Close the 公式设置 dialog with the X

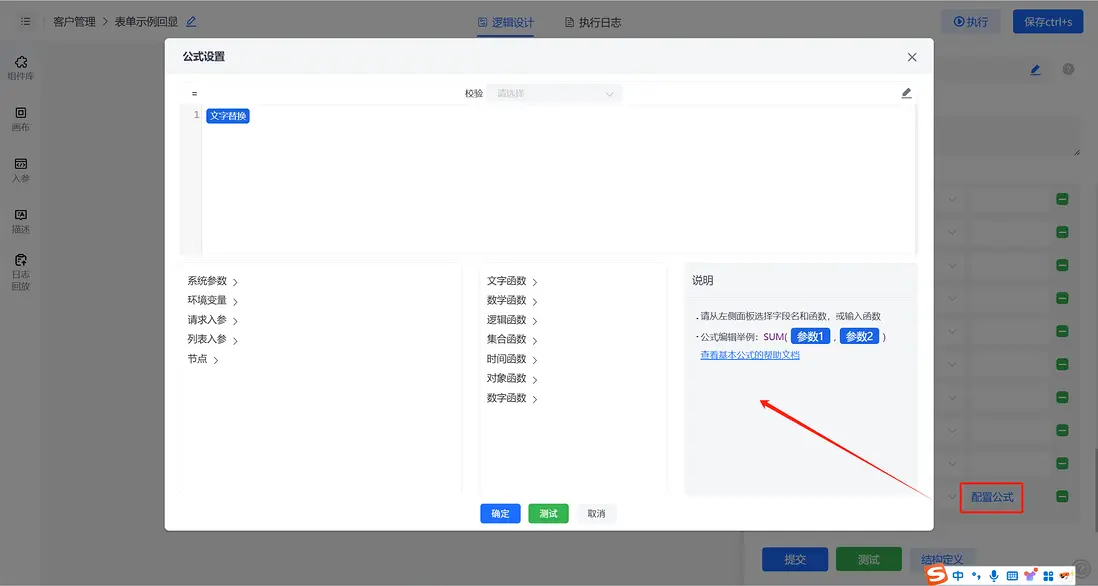point(912,57)
